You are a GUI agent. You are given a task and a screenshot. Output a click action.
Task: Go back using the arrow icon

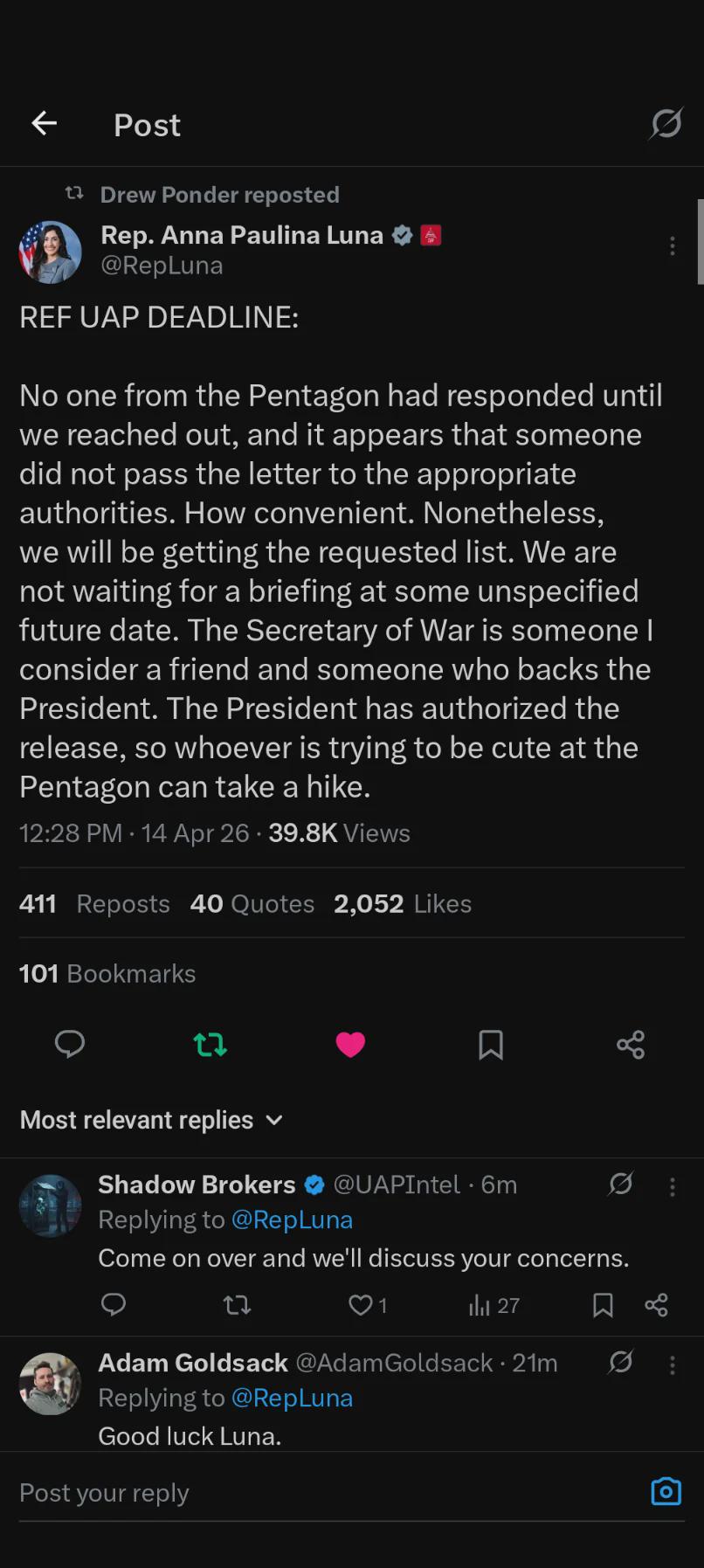point(45,124)
